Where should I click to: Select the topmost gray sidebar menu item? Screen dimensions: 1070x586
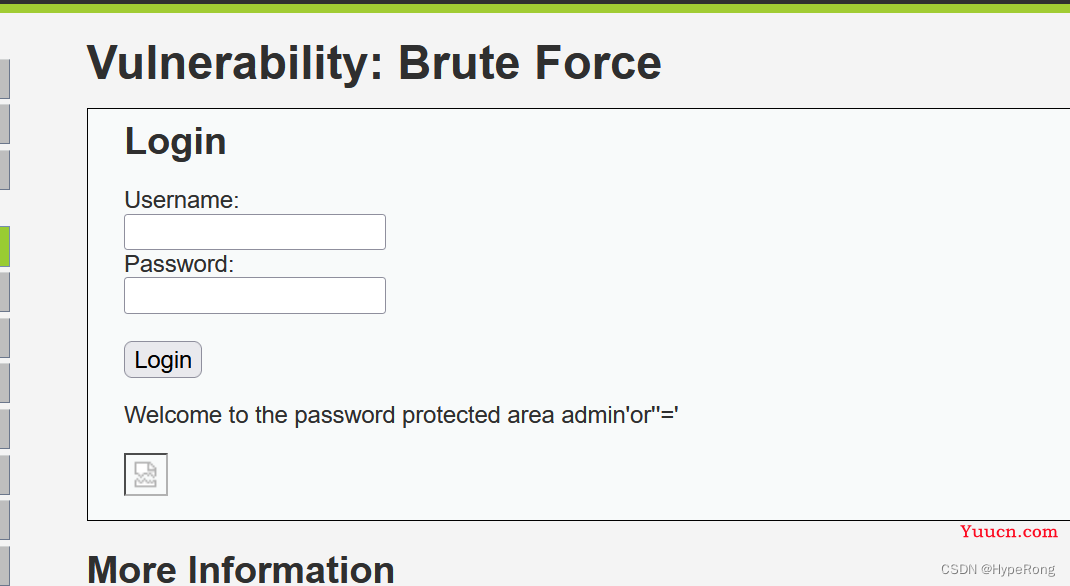point(5,79)
